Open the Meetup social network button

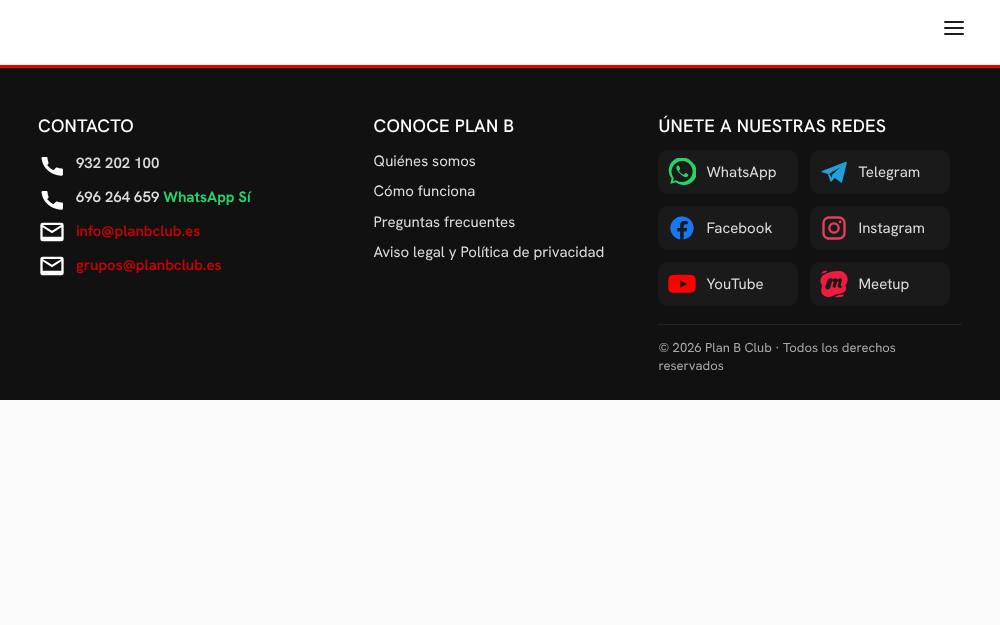coord(879,284)
